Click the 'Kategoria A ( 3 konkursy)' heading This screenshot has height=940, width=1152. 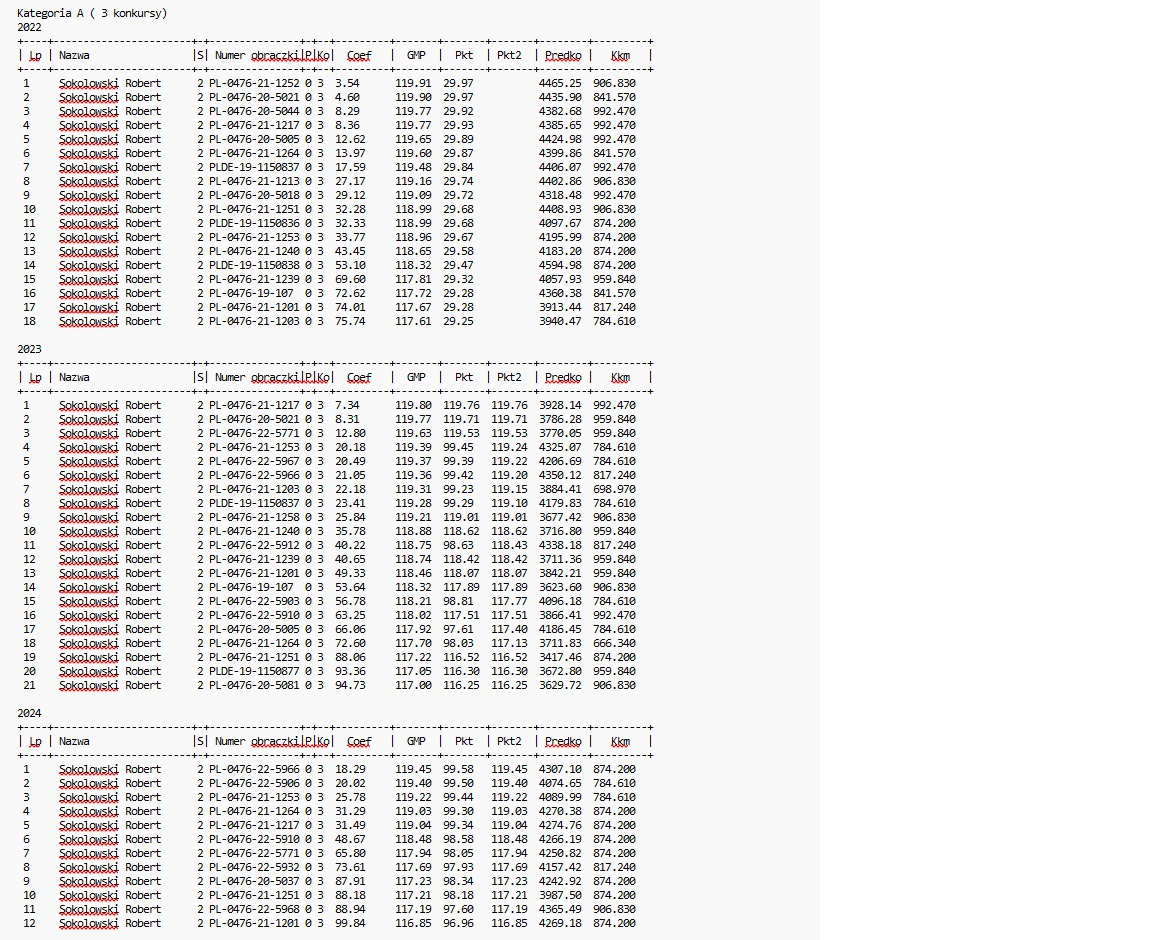click(92, 13)
